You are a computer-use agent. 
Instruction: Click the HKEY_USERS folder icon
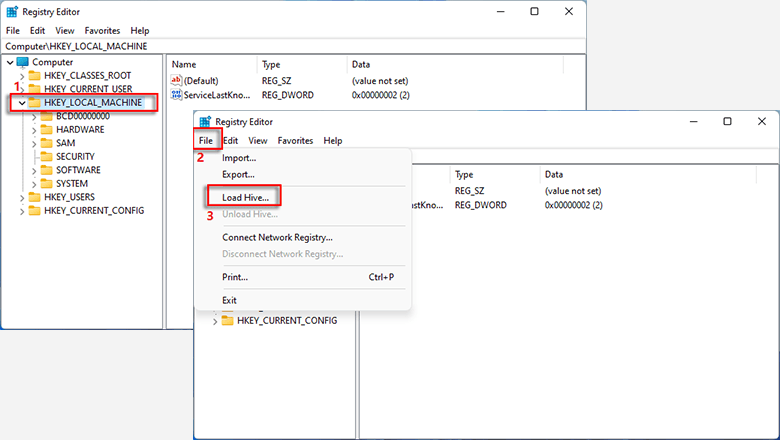[34, 197]
